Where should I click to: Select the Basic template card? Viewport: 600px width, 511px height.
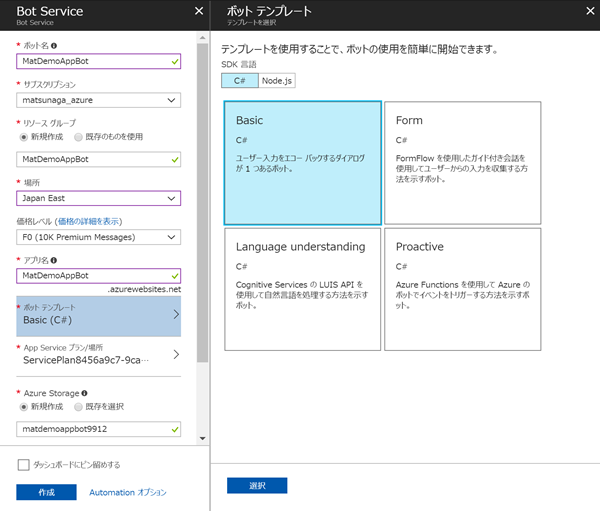[303, 163]
